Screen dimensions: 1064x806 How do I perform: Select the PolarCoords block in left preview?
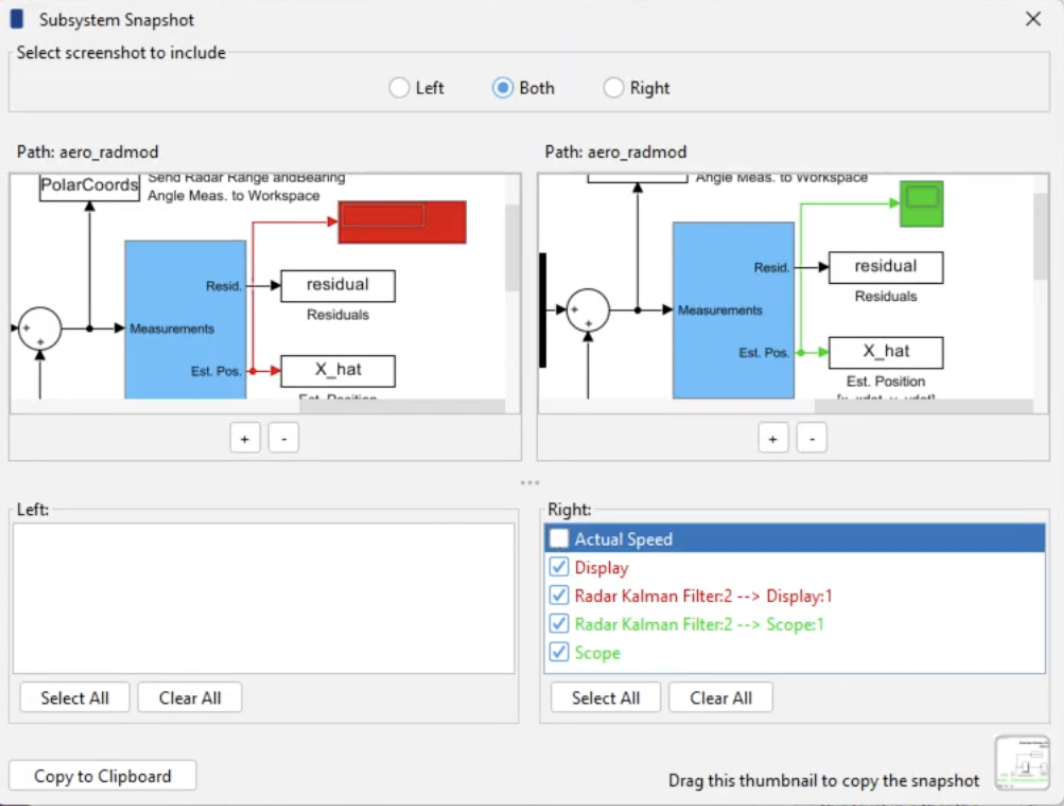click(x=88, y=186)
